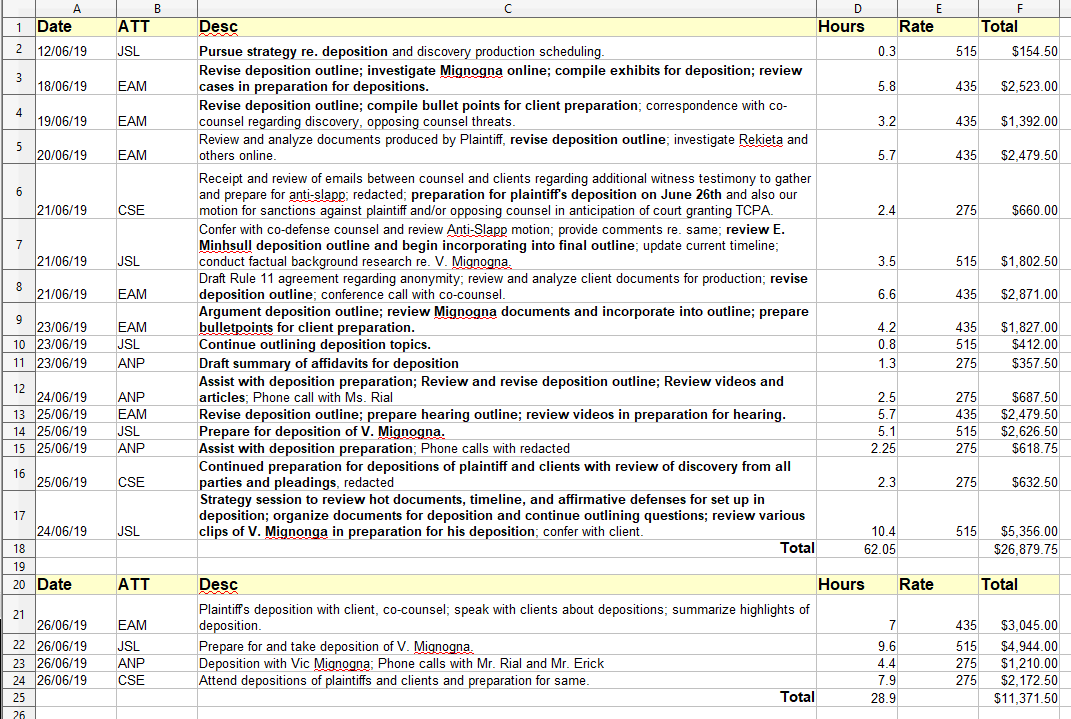Click the amount cell '$2,172.50'
Image resolution: width=1071 pixels, height=719 pixels.
1019,681
